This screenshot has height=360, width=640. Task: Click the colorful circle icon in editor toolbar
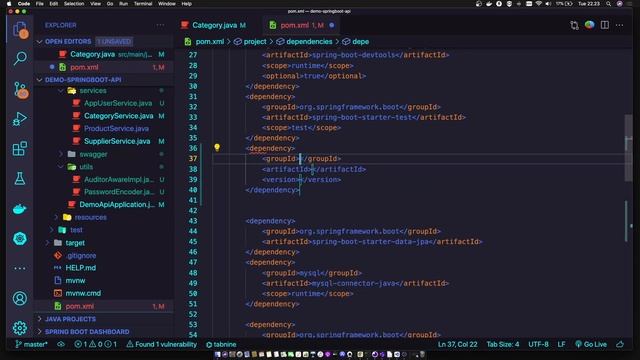click(589, 25)
